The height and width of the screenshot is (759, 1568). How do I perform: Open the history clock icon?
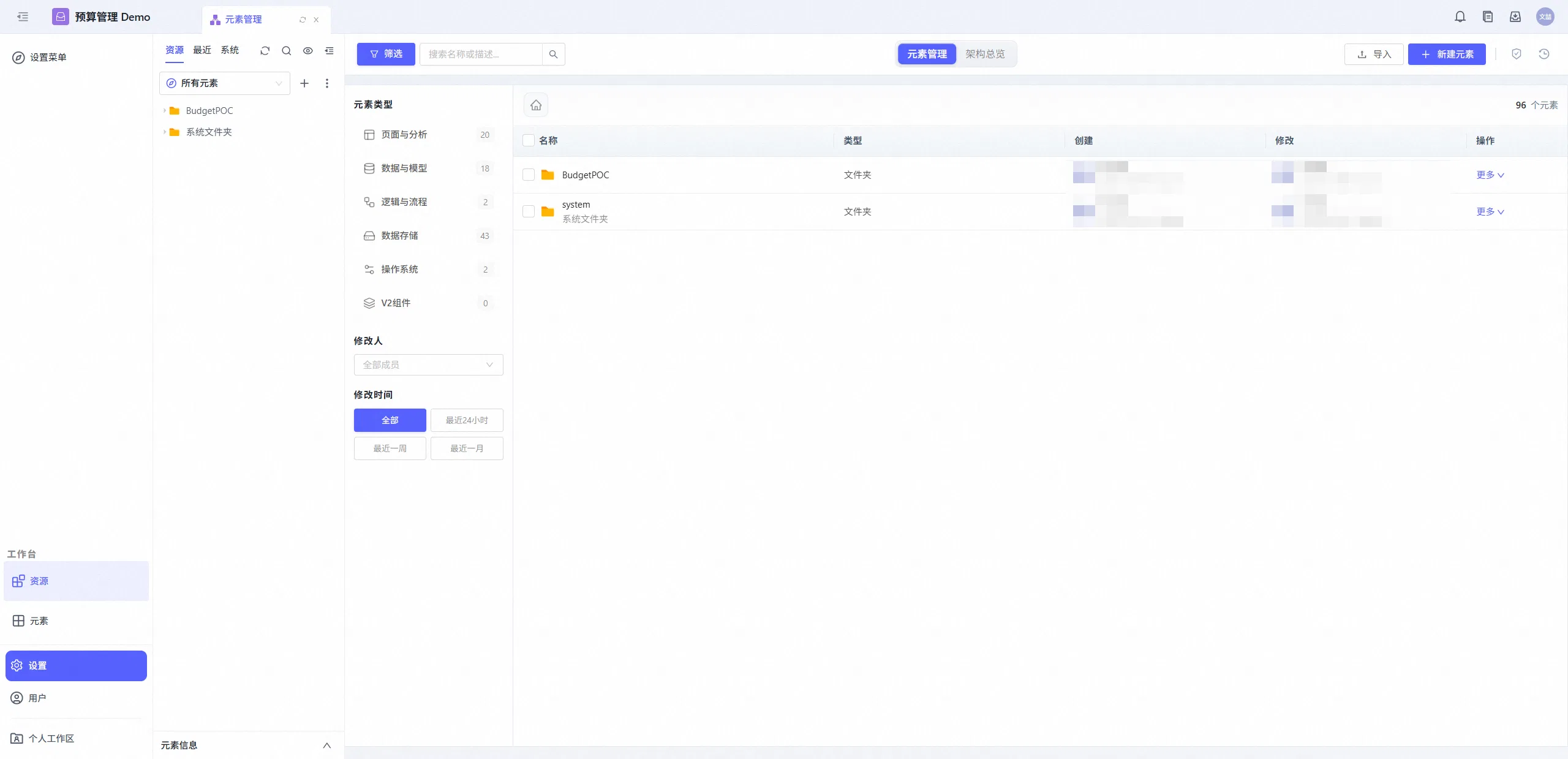click(1544, 54)
